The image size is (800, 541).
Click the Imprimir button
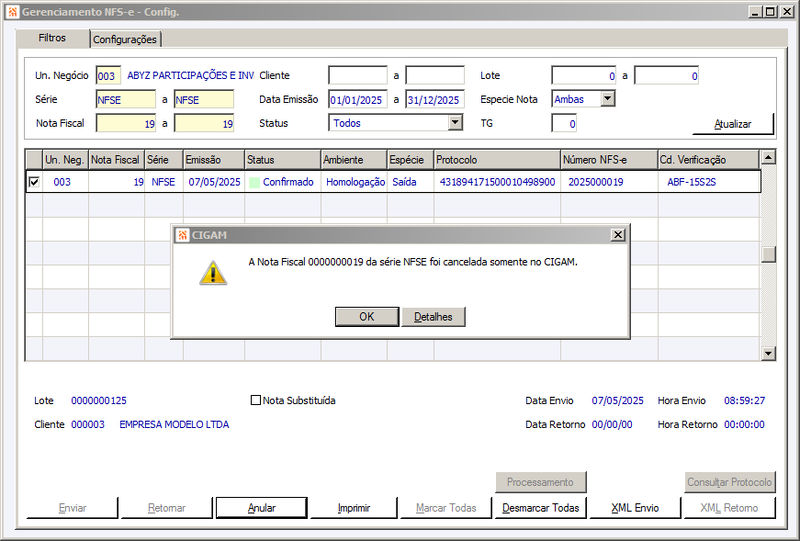(354, 508)
